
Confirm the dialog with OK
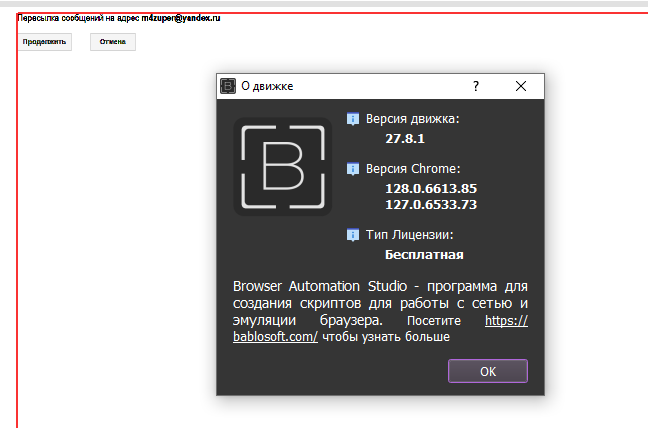point(487,371)
